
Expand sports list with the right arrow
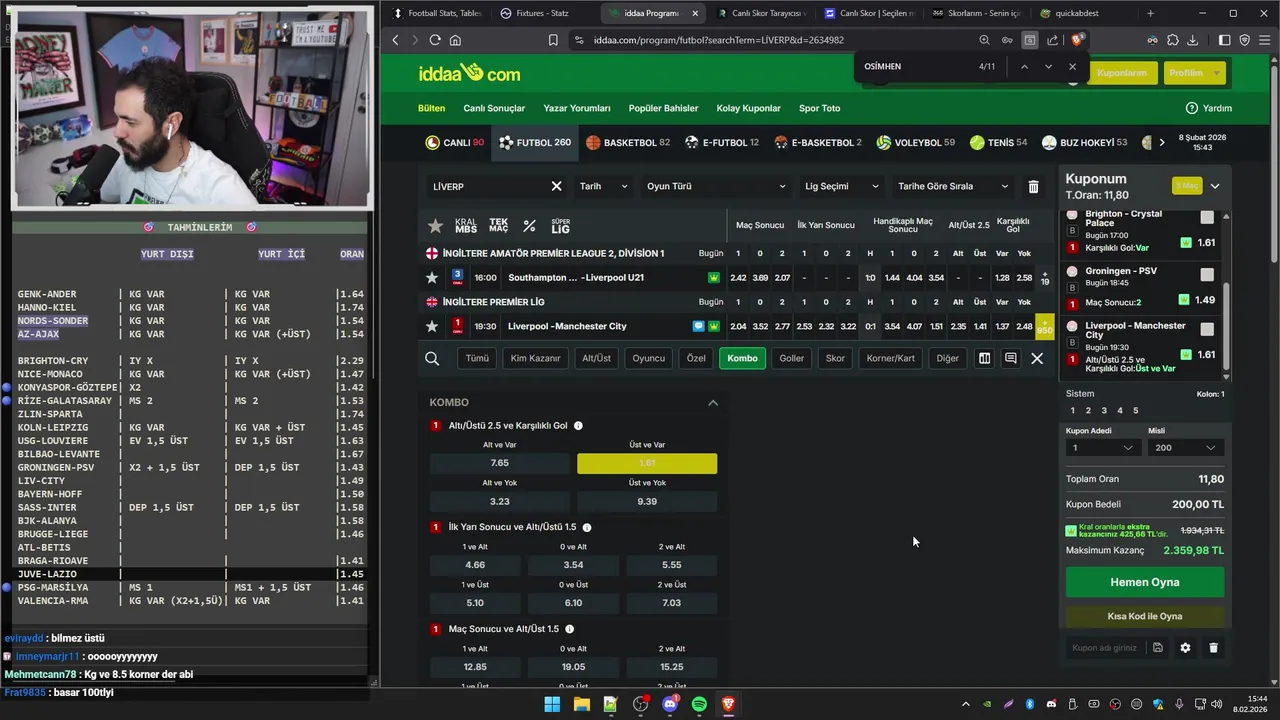click(1161, 143)
